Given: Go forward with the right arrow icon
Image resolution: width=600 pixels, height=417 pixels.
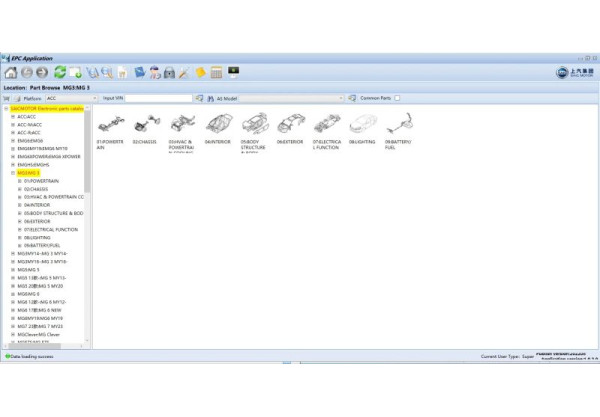Looking at the screenshot, I should (42, 73).
